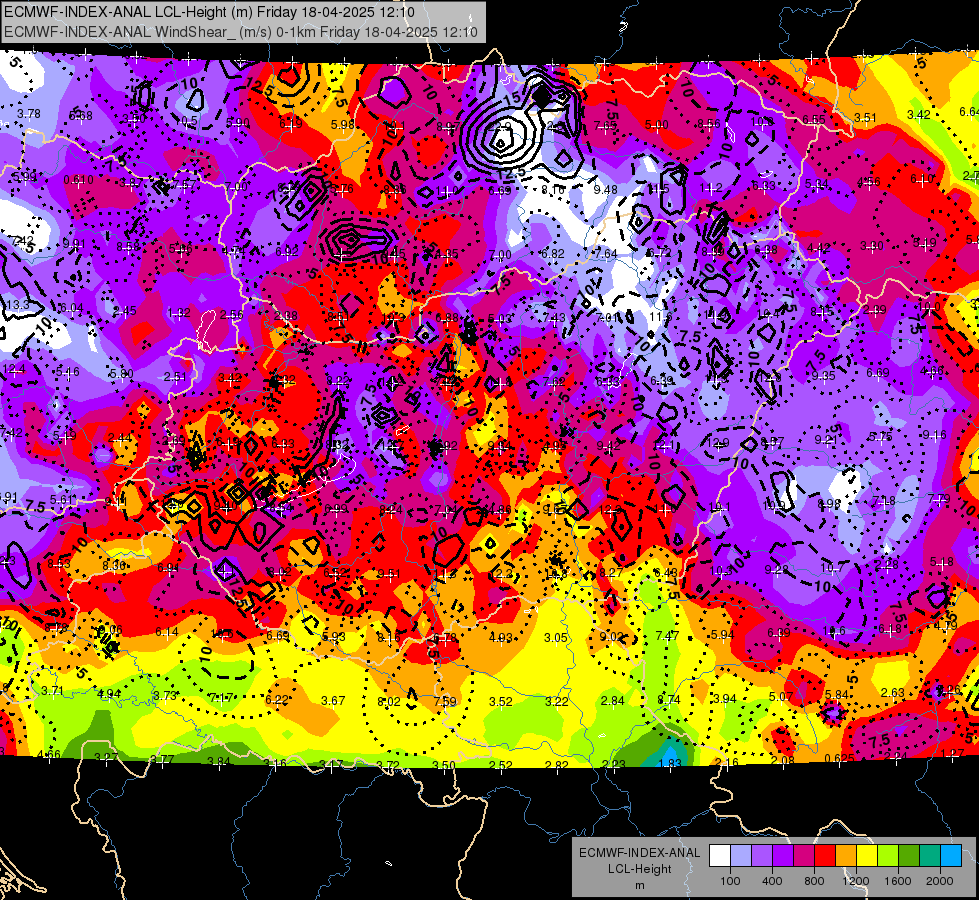
Task: Select the red legend color swatch
Action: pyautogui.click(x=825, y=856)
